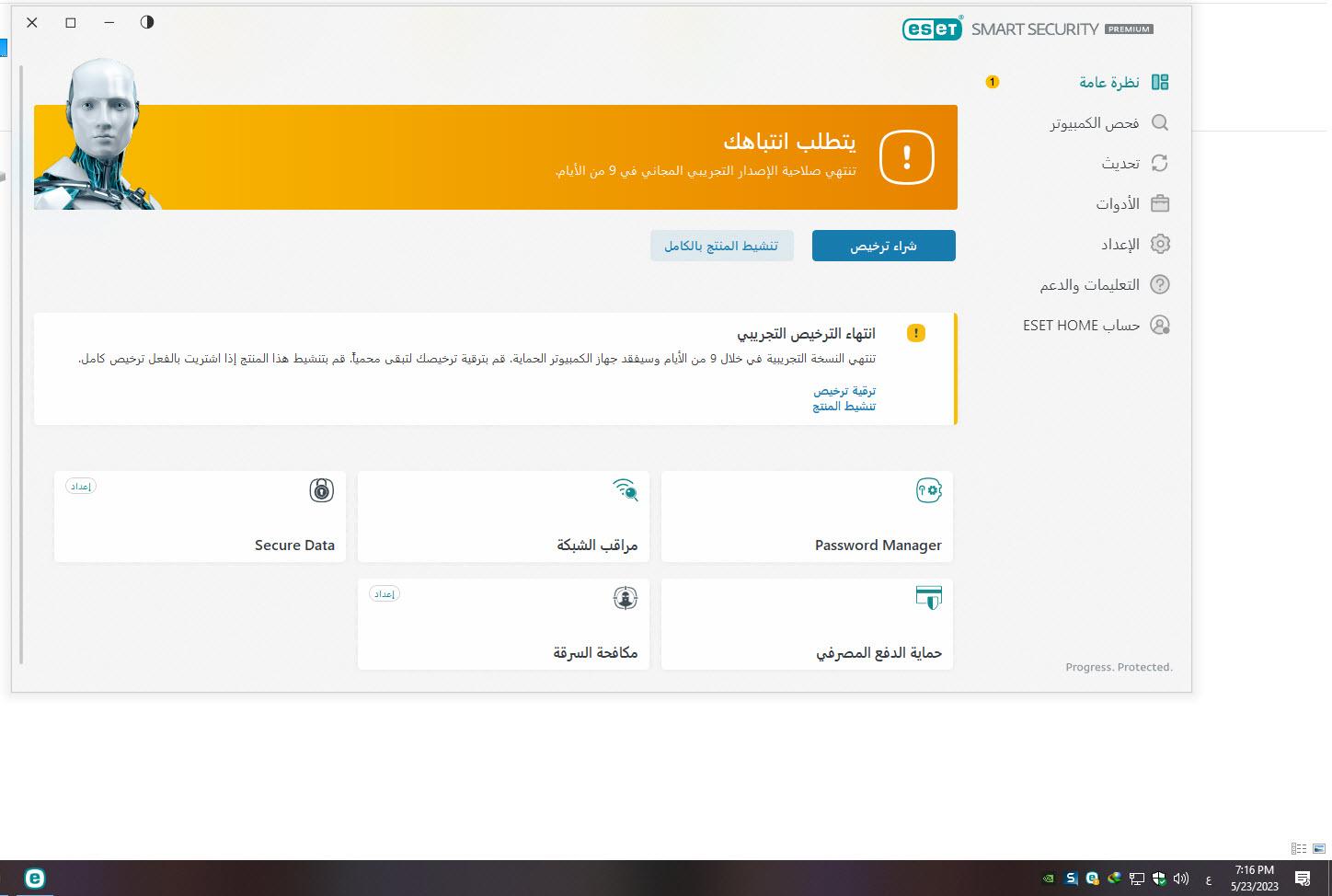Open the حماية الدفع المصرفي card icon
The height and width of the screenshot is (896, 1332).
(928, 598)
